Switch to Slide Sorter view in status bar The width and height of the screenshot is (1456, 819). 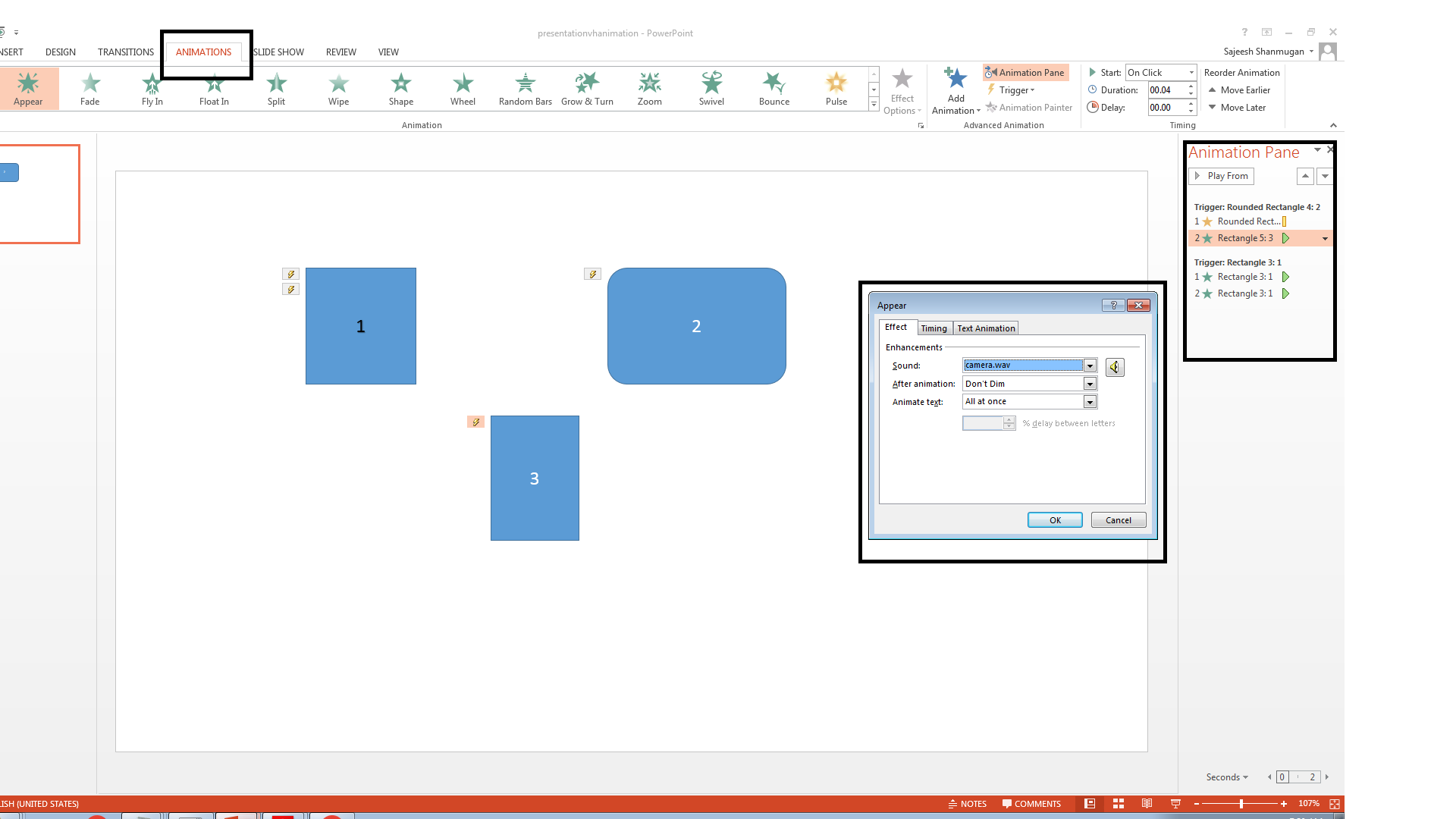1118,804
